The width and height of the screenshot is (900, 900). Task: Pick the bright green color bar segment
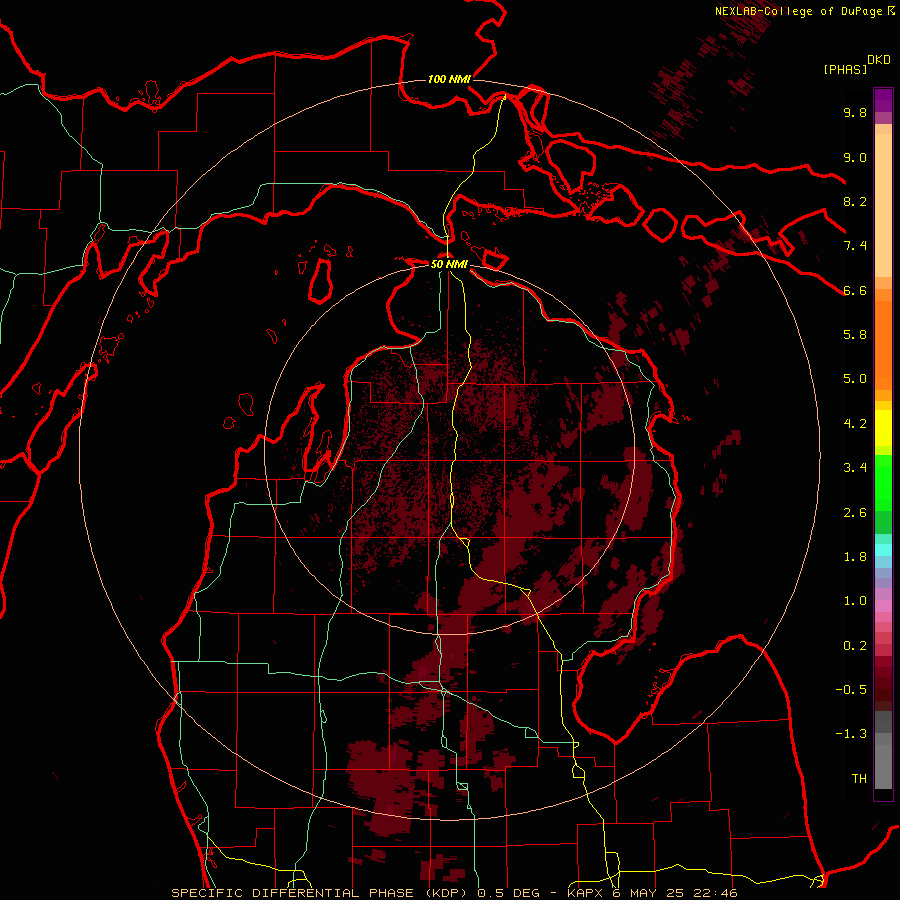[x=883, y=482]
